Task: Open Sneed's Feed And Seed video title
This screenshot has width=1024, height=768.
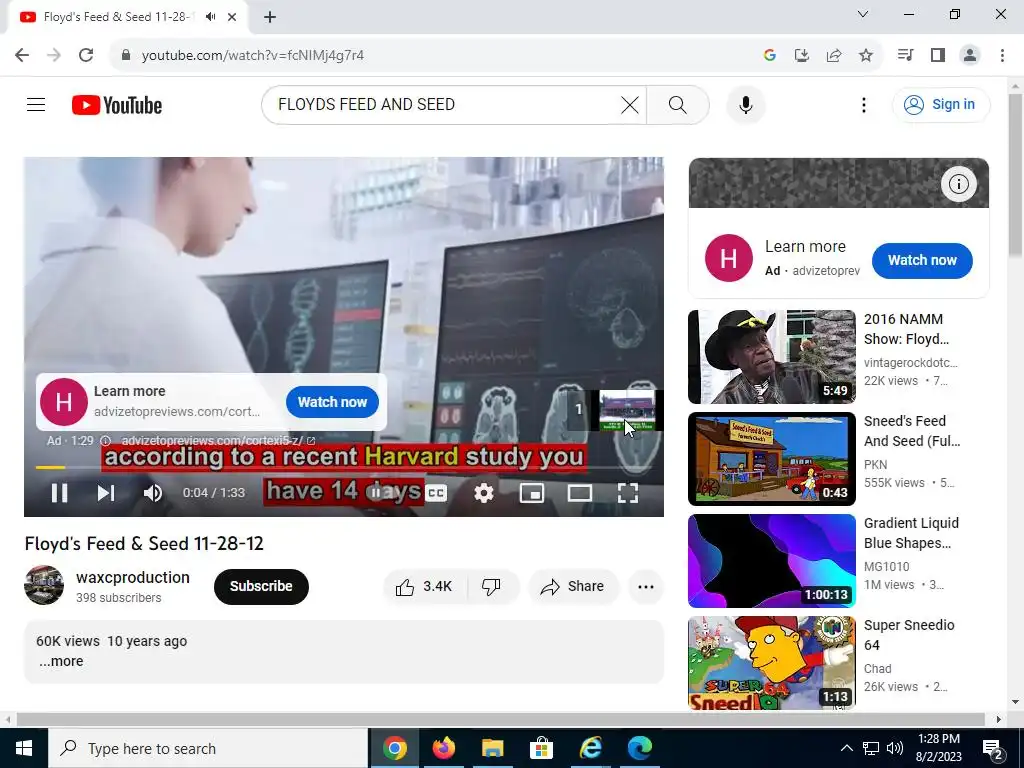Action: click(912, 431)
